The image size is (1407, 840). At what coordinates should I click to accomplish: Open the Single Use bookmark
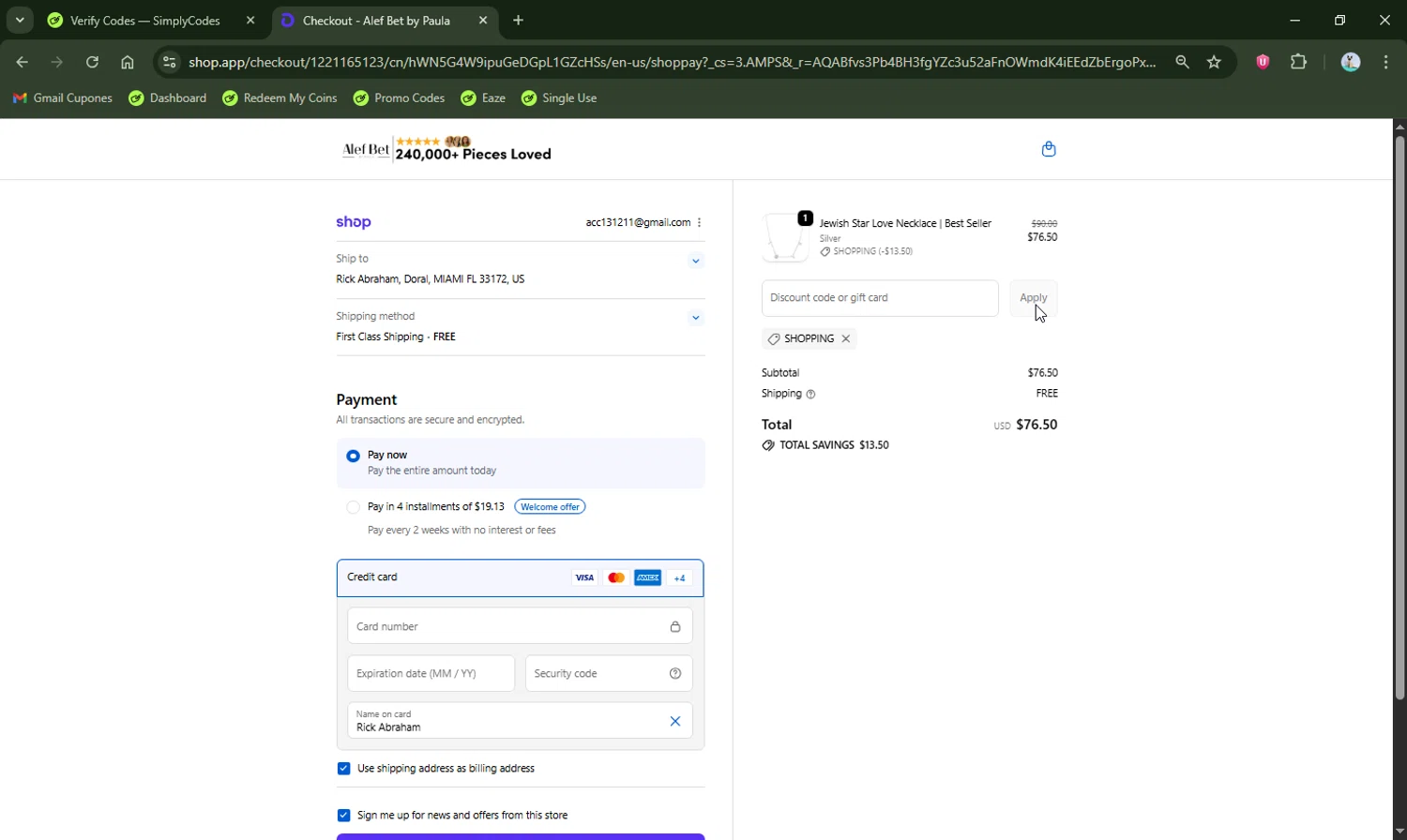pyautogui.click(x=559, y=97)
